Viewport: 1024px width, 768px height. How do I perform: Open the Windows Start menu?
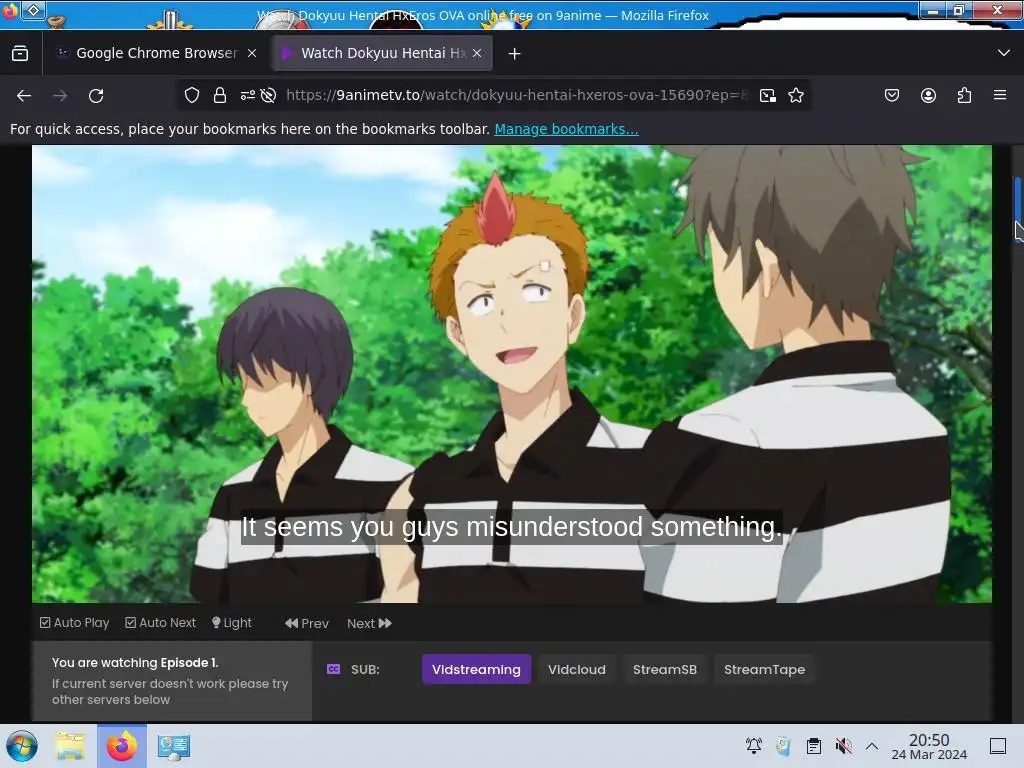click(x=22, y=746)
